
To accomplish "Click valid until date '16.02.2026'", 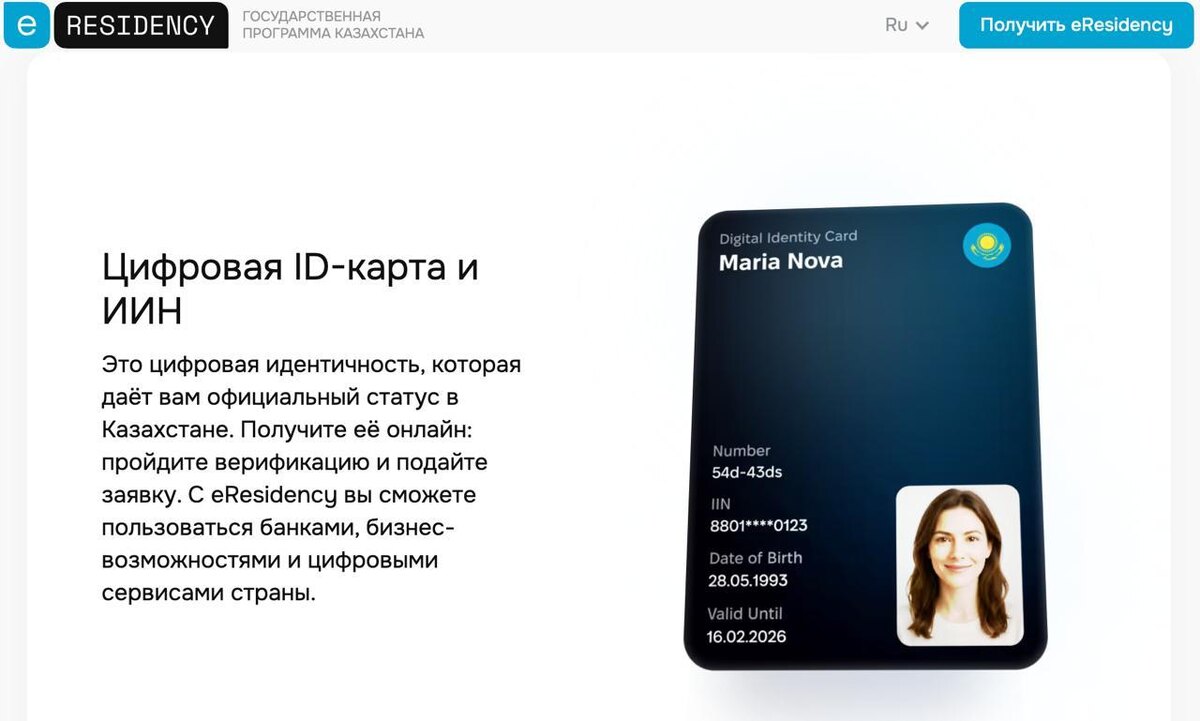I will point(746,637).
